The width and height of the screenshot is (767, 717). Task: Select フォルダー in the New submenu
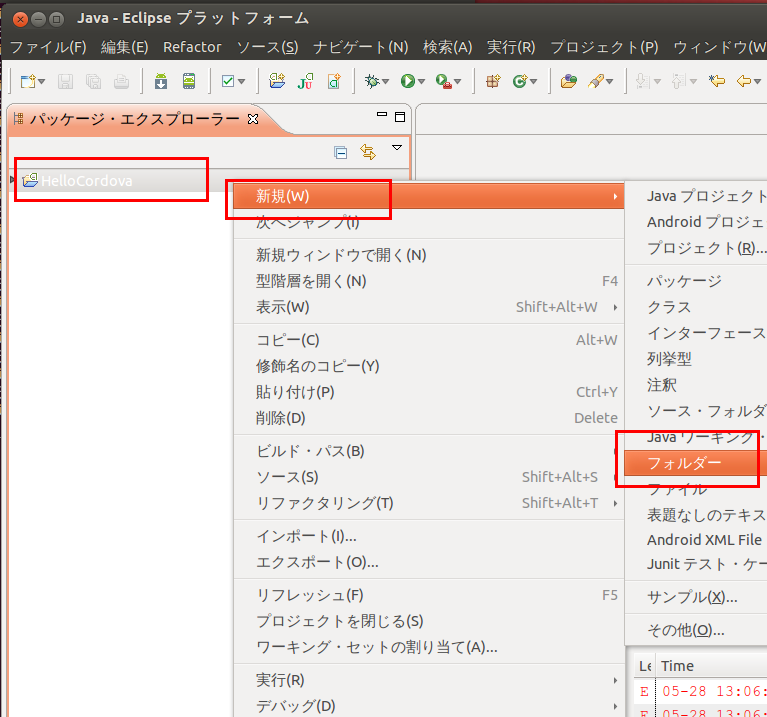696,463
